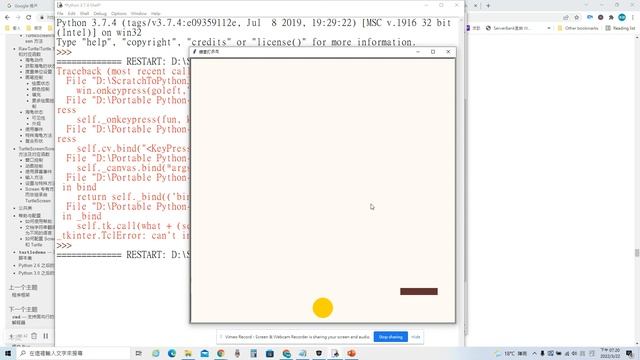This screenshot has width=640, height=360.
Task: Open the Options menu in IDLE
Action: pyautogui.click(x=119, y=13)
